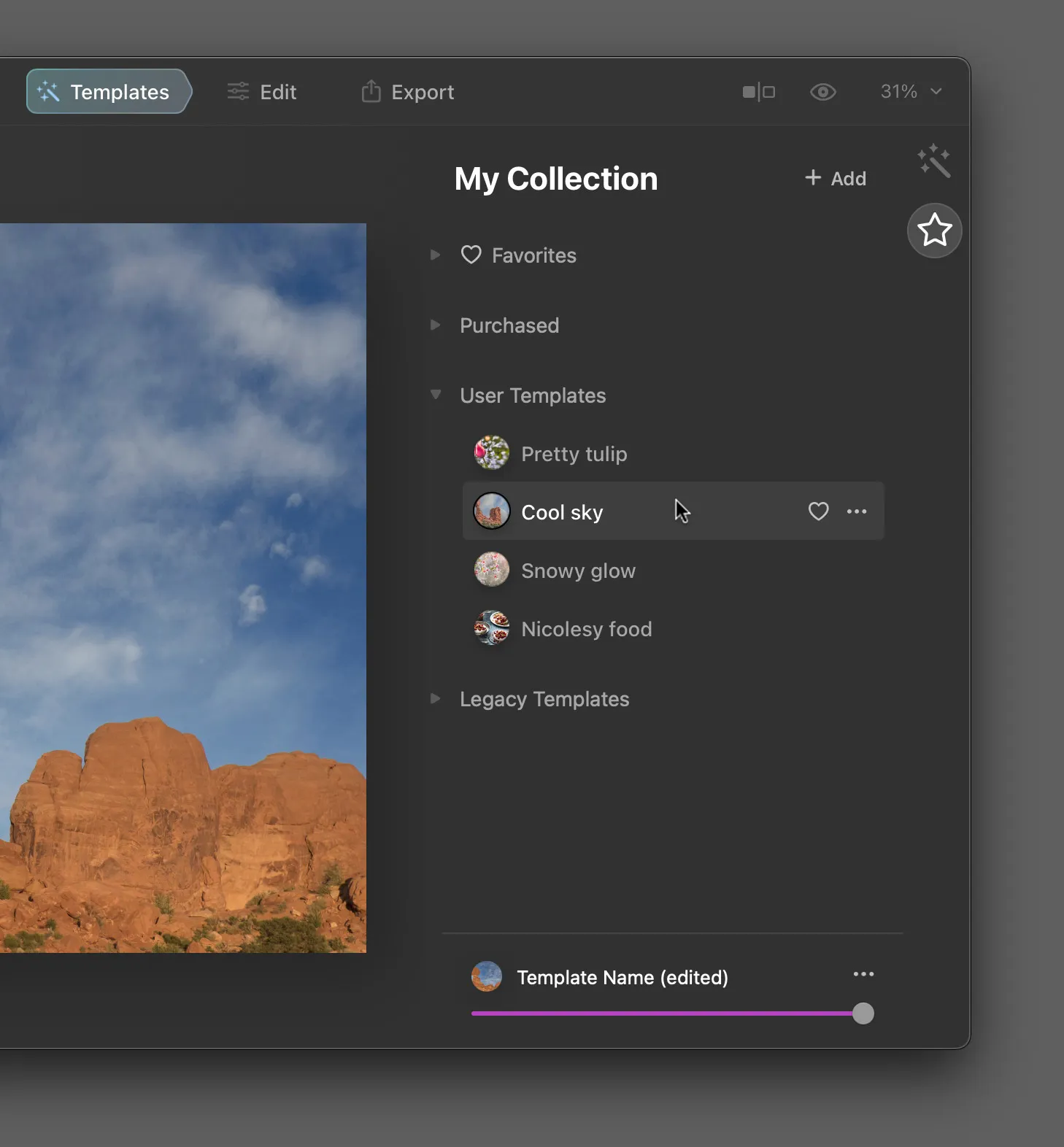Click the template amount slider handle
The width and height of the screenshot is (1064, 1147).
(863, 1013)
